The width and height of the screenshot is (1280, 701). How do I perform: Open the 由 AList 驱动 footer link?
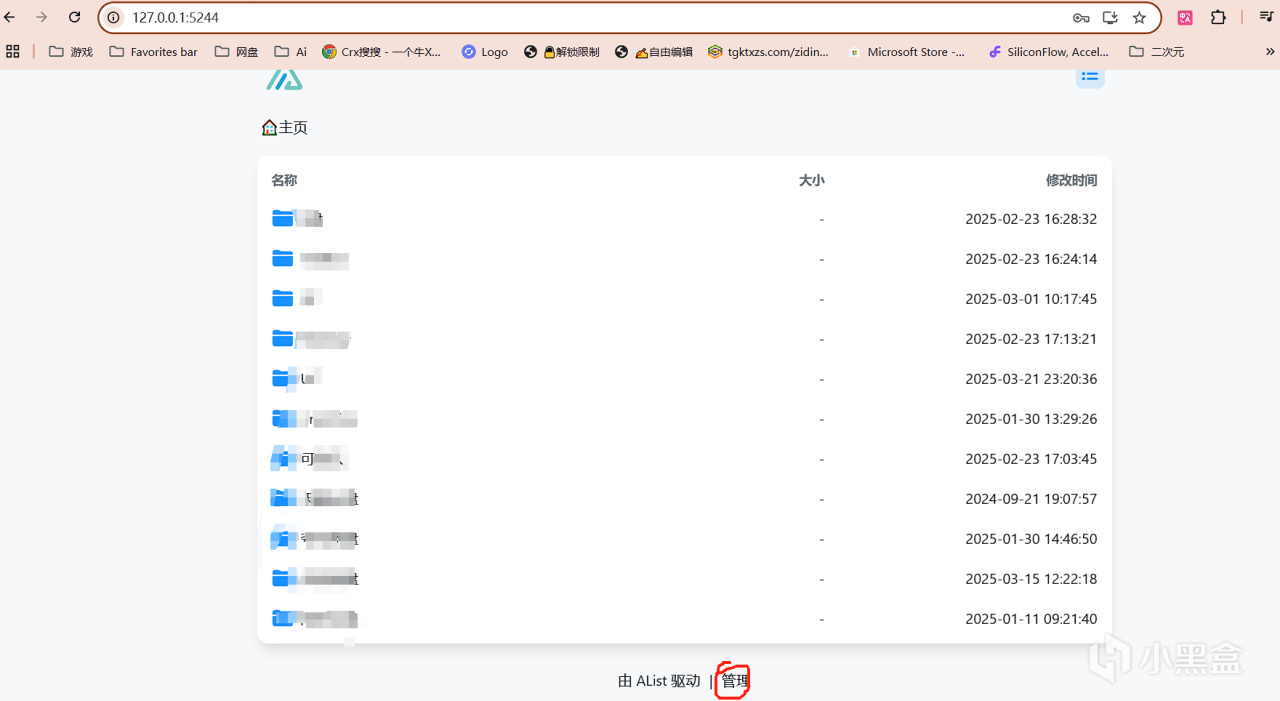point(659,681)
